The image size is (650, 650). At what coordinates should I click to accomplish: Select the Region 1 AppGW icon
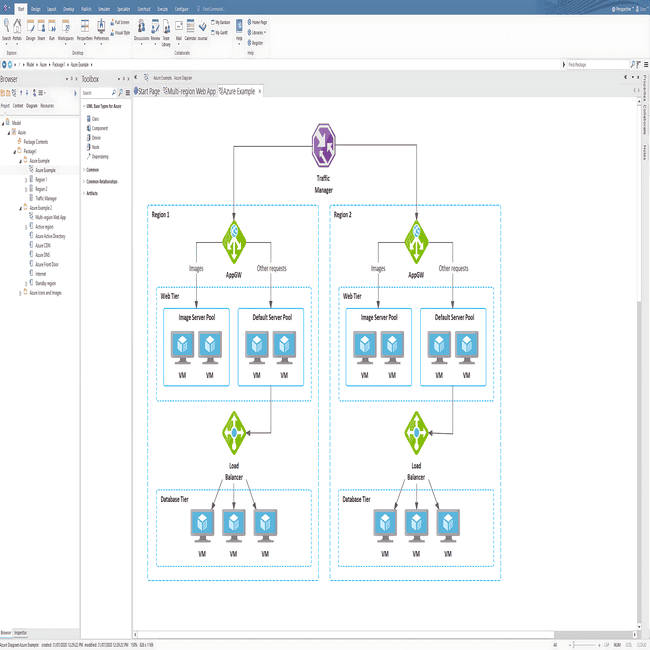(234, 242)
